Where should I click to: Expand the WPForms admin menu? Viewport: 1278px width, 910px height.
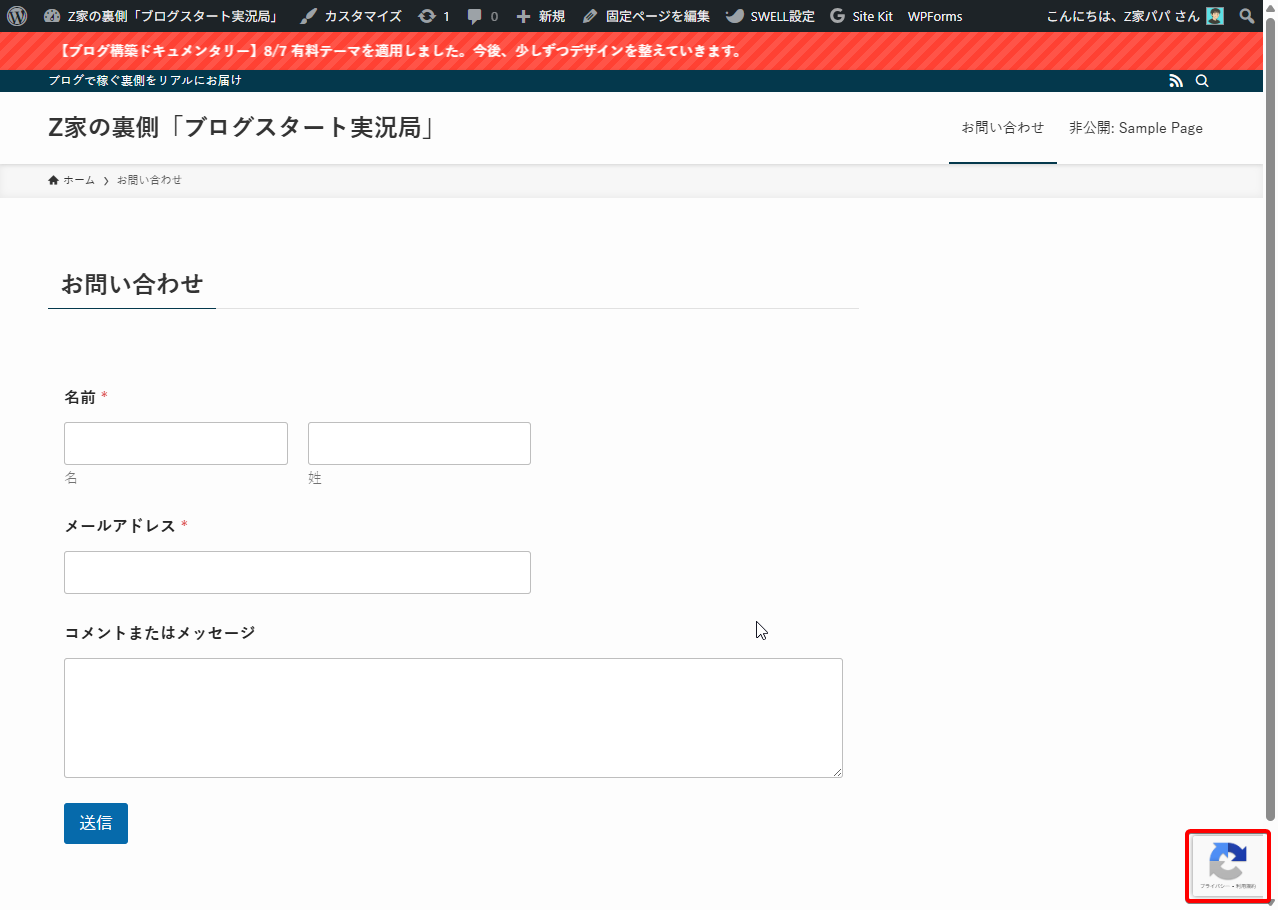(x=935, y=16)
